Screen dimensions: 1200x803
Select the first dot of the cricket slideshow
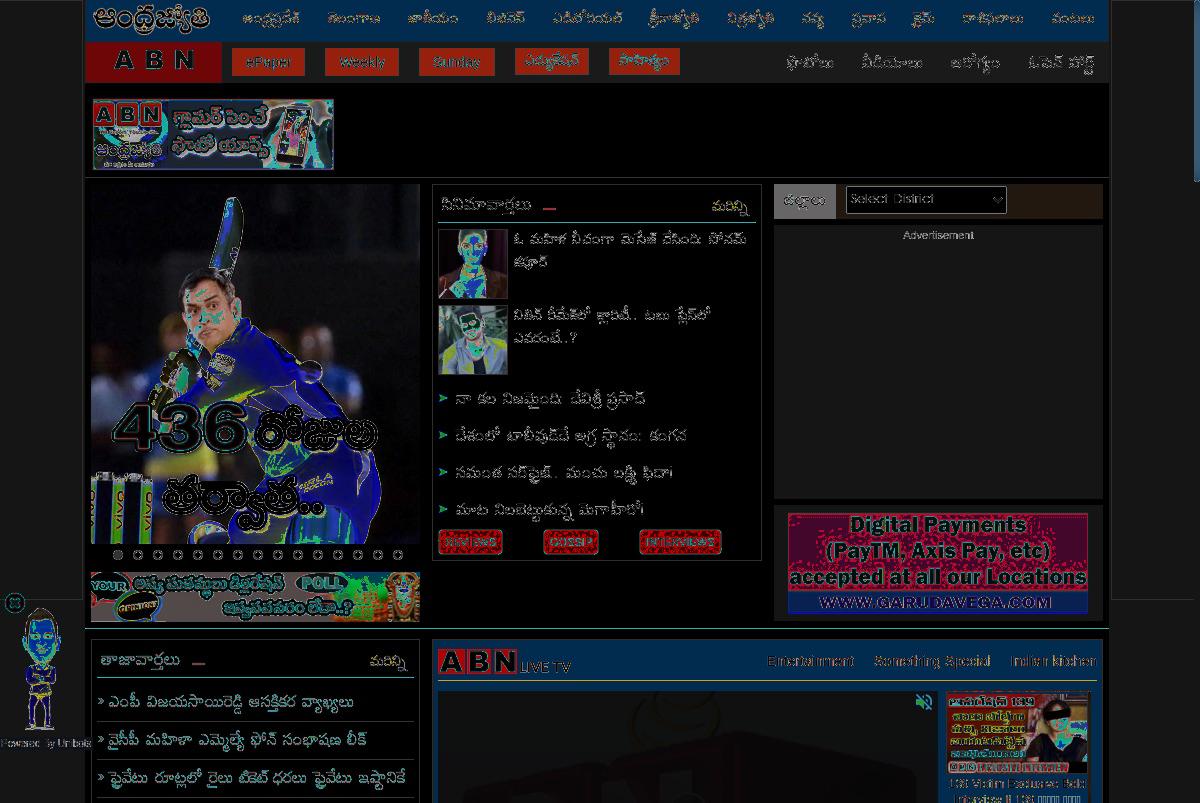(x=118, y=555)
